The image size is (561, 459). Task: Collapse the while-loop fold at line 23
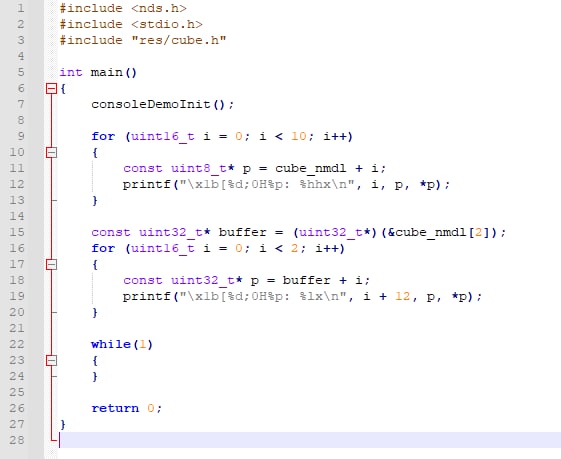[52, 360]
